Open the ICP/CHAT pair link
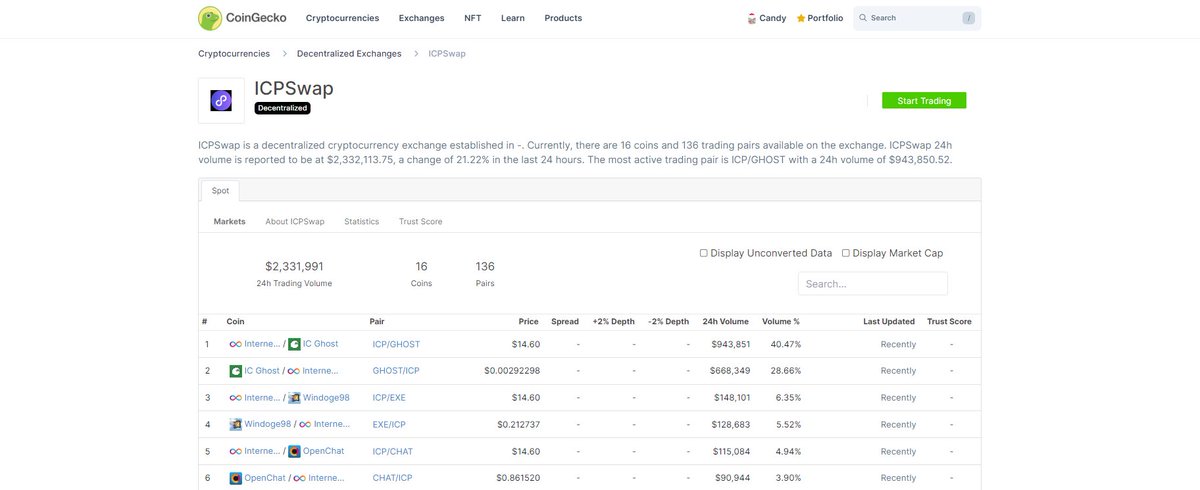This screenshot has width=1200, height=490. pos(392,452)
